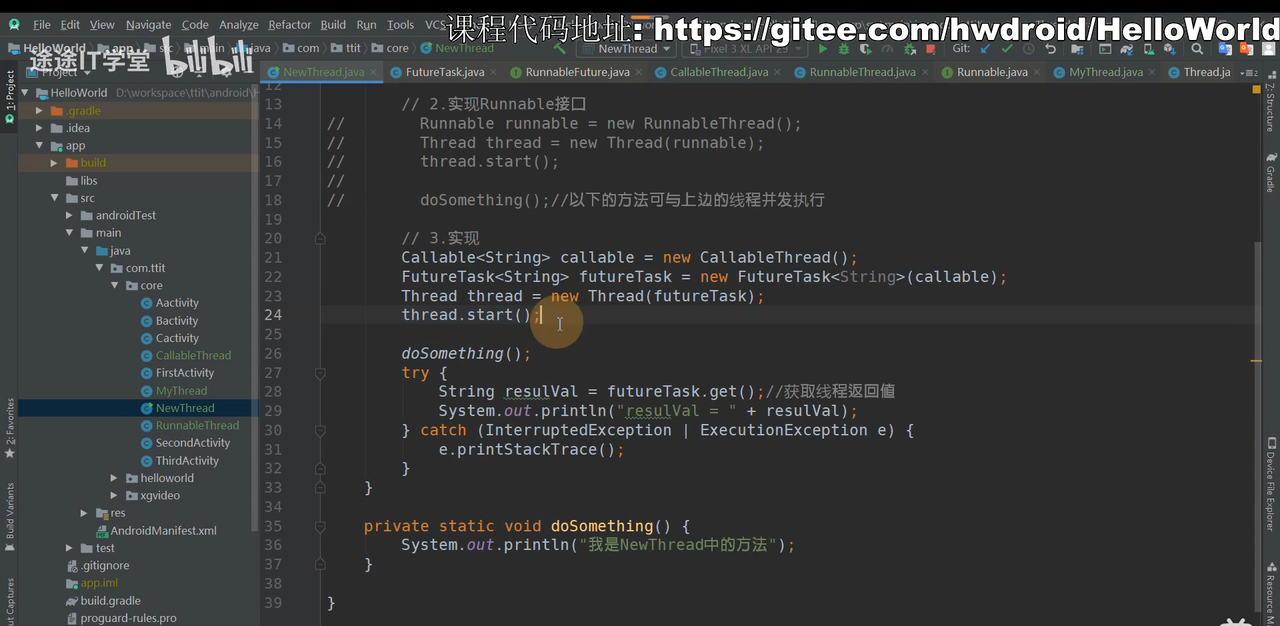
Task: Click the ttit breadcrumb in navigation bar
Action: click(346, 48)
